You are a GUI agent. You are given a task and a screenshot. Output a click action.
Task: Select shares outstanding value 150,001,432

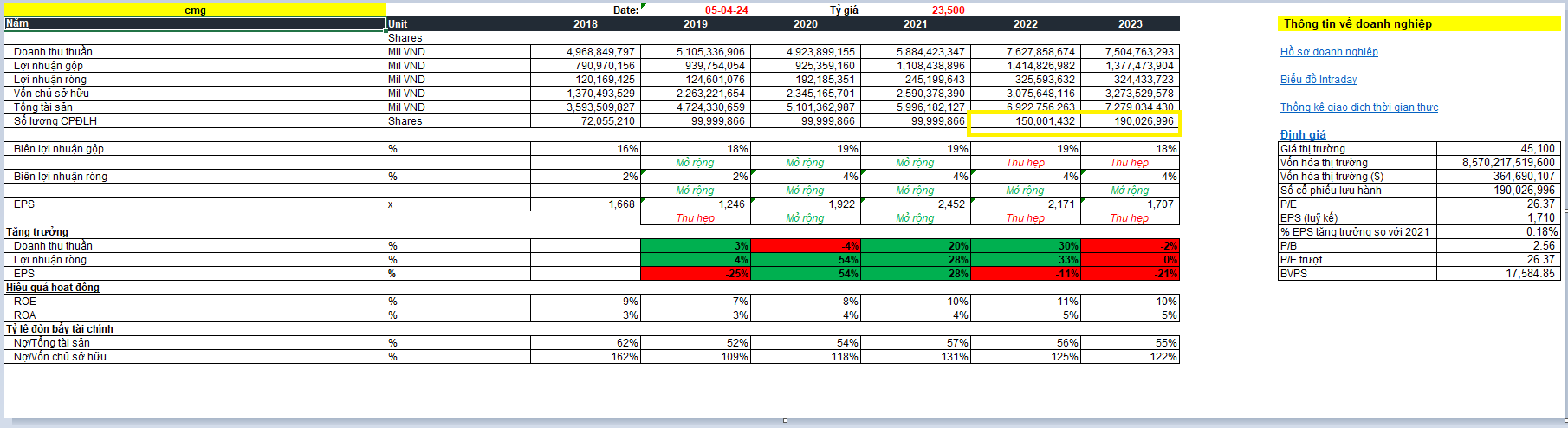click(x=1026, y=121)
